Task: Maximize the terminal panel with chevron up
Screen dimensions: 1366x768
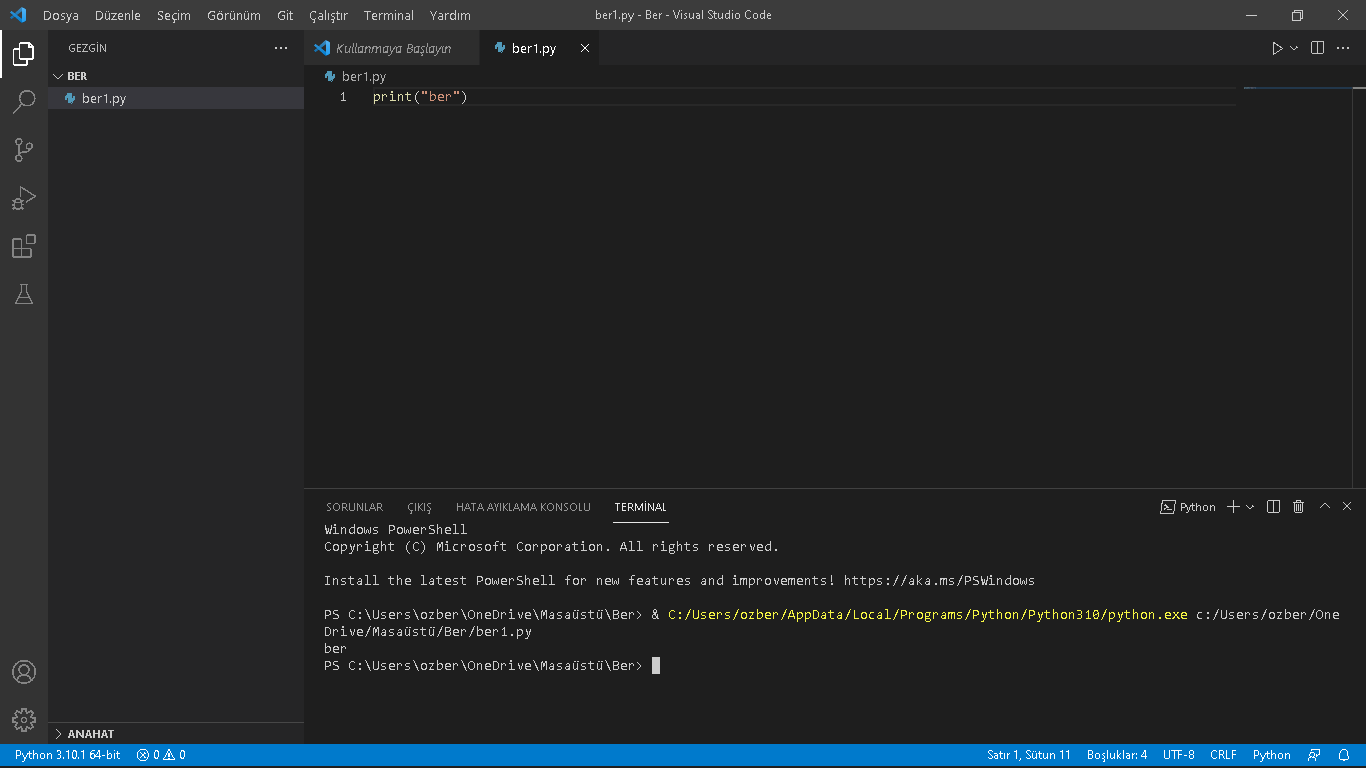Action: coord(1324,507)
